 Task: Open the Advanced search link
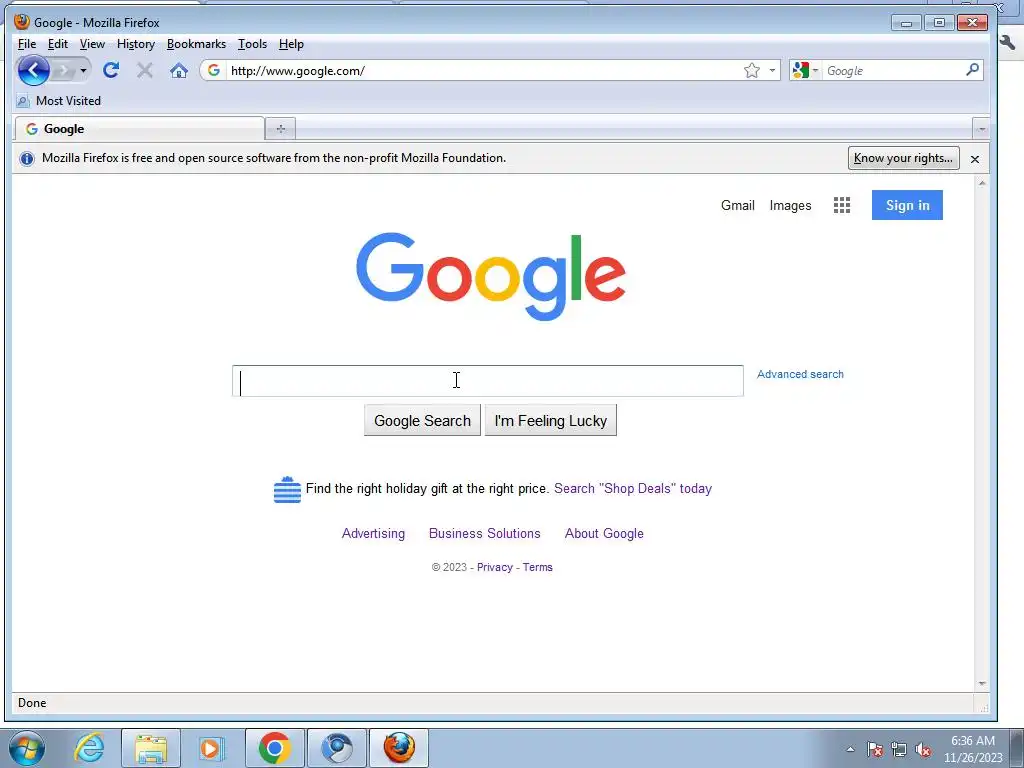[800, 374]
